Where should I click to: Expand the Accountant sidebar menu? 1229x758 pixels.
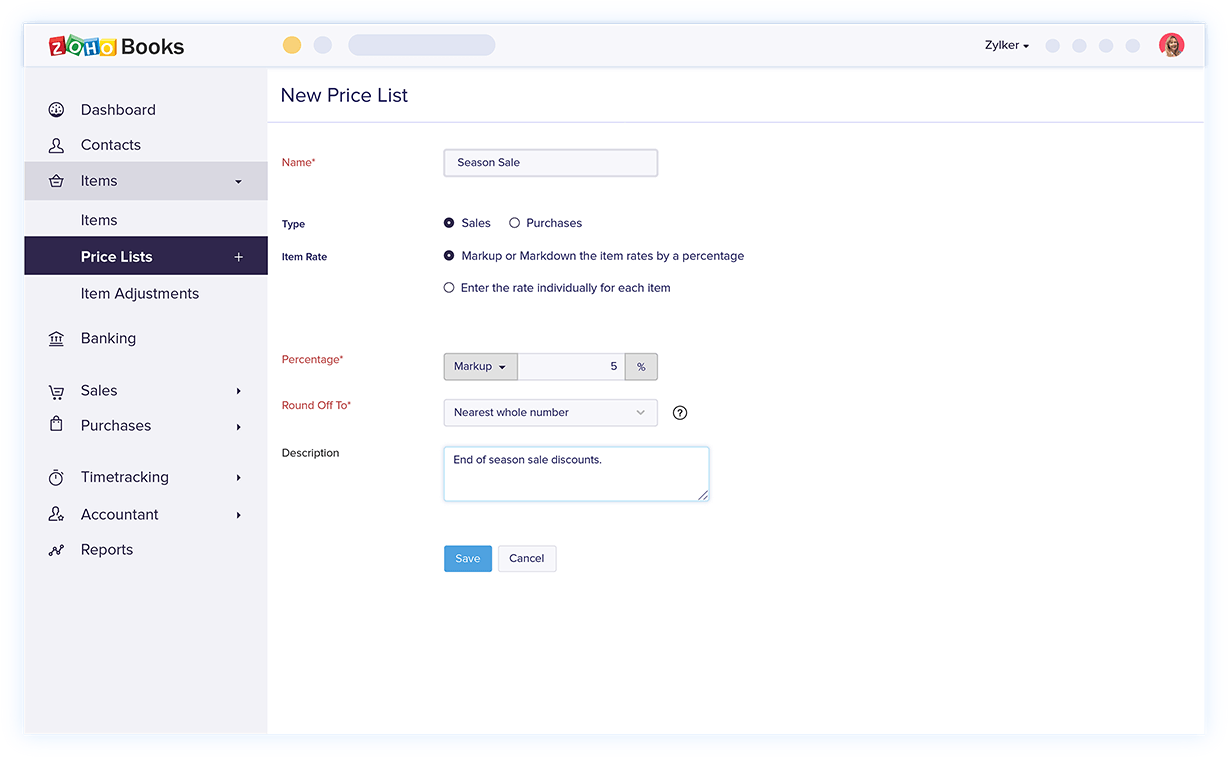click(x=238, y=515)
